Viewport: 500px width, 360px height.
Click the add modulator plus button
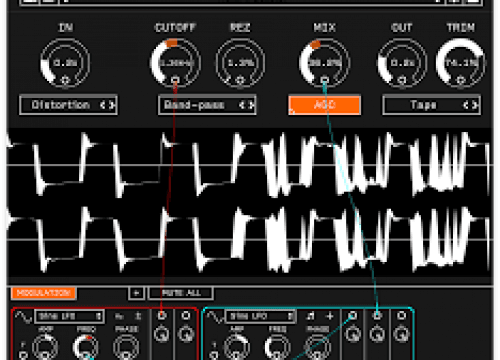tap(136, 293)
